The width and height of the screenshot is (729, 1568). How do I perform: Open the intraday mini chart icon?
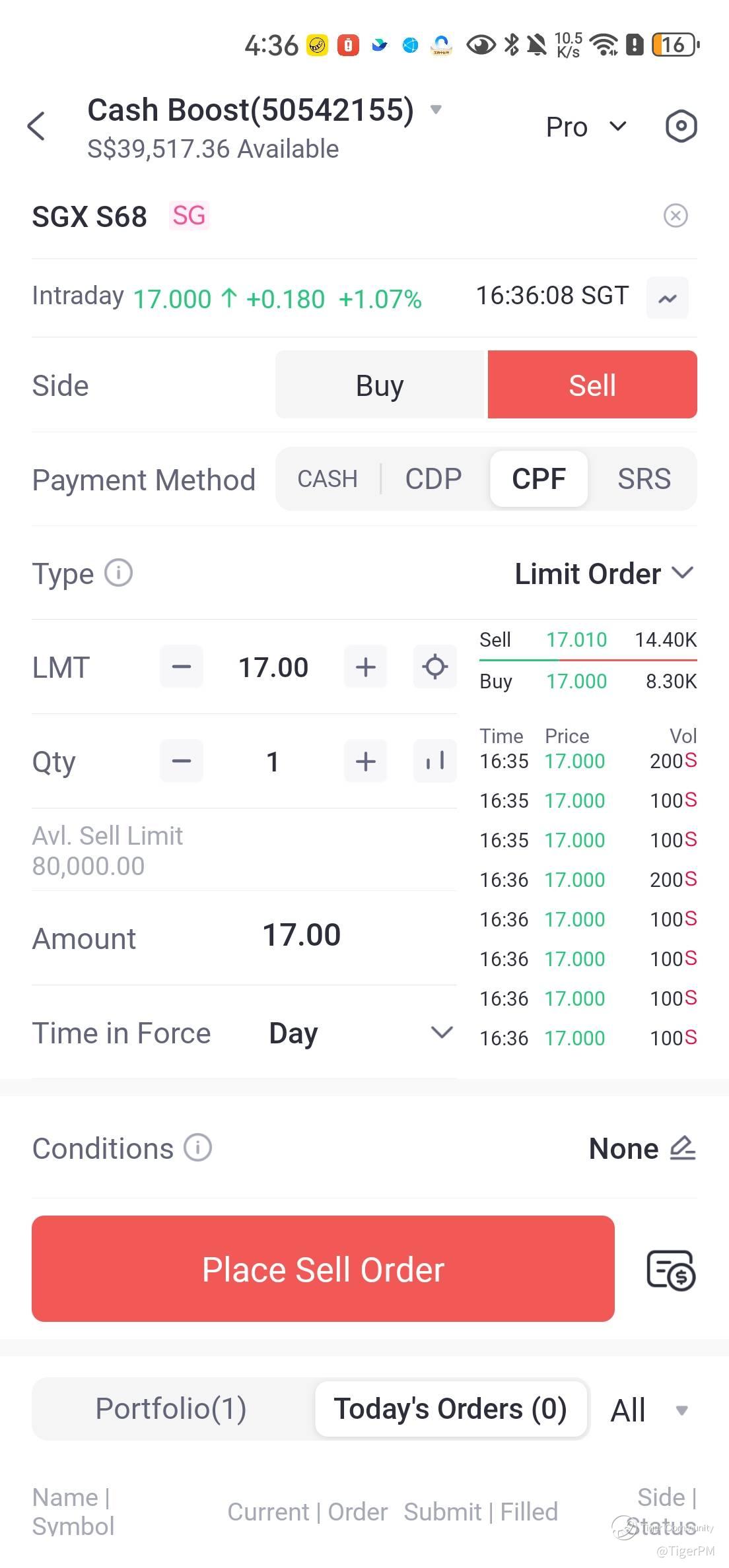click(667, 298)
